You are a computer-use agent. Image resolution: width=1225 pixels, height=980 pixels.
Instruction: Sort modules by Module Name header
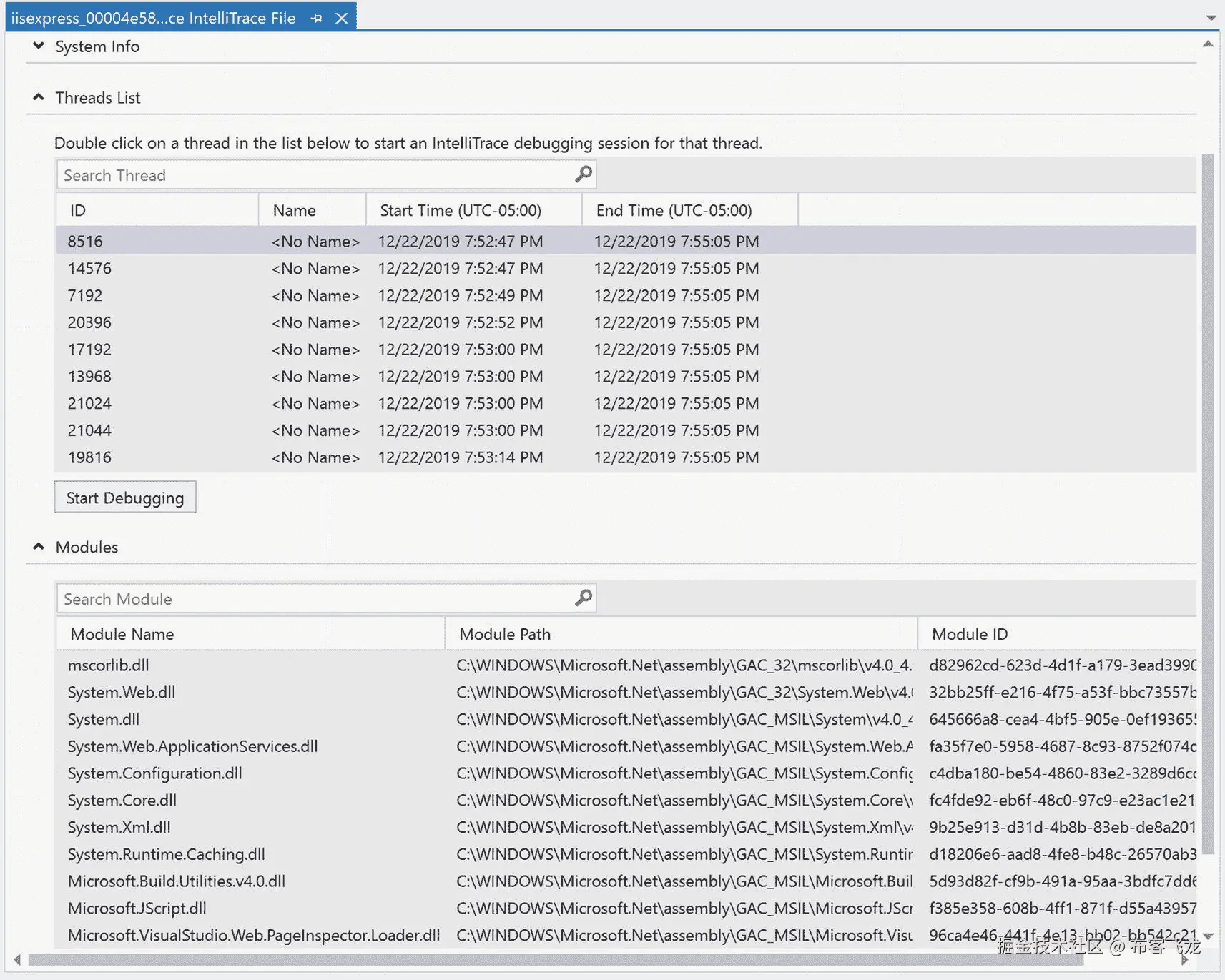click(250, 634)
